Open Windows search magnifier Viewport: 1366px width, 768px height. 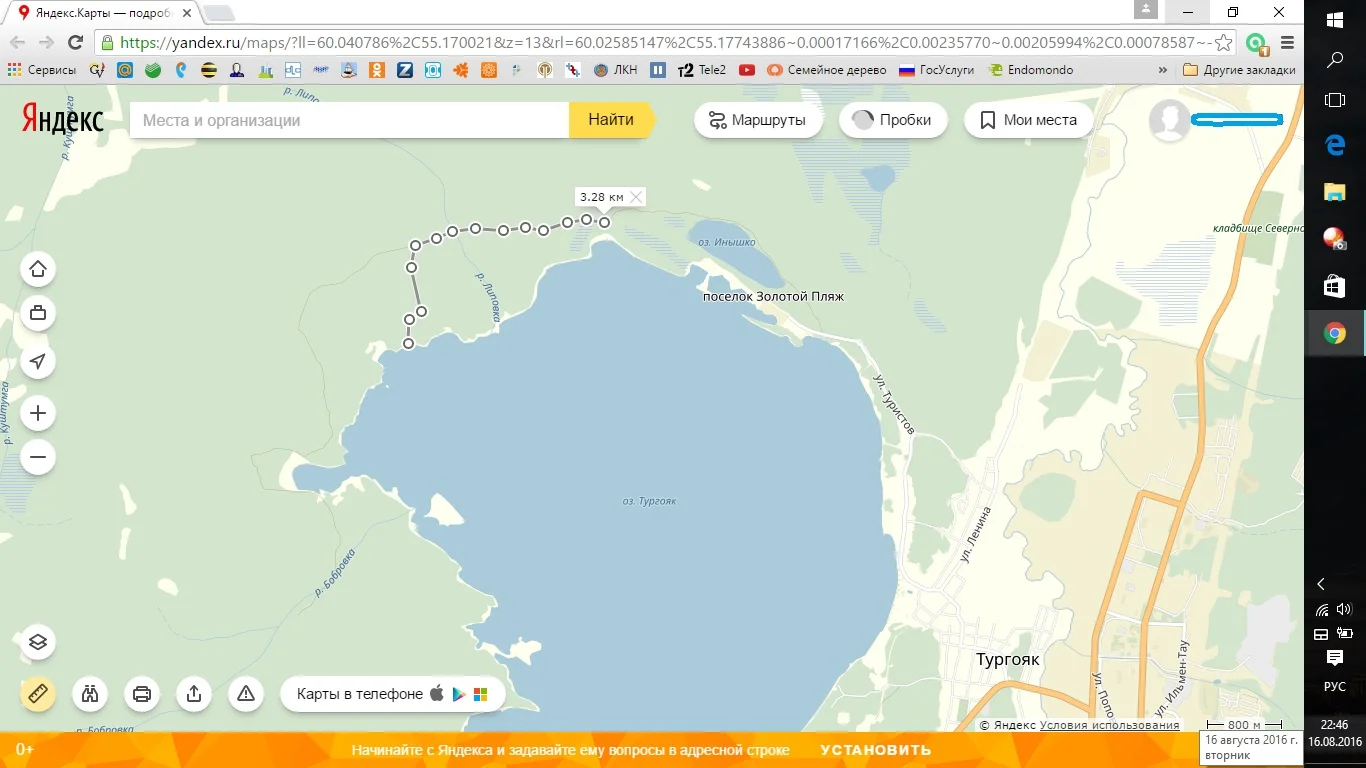click(x=1335, y=60)
